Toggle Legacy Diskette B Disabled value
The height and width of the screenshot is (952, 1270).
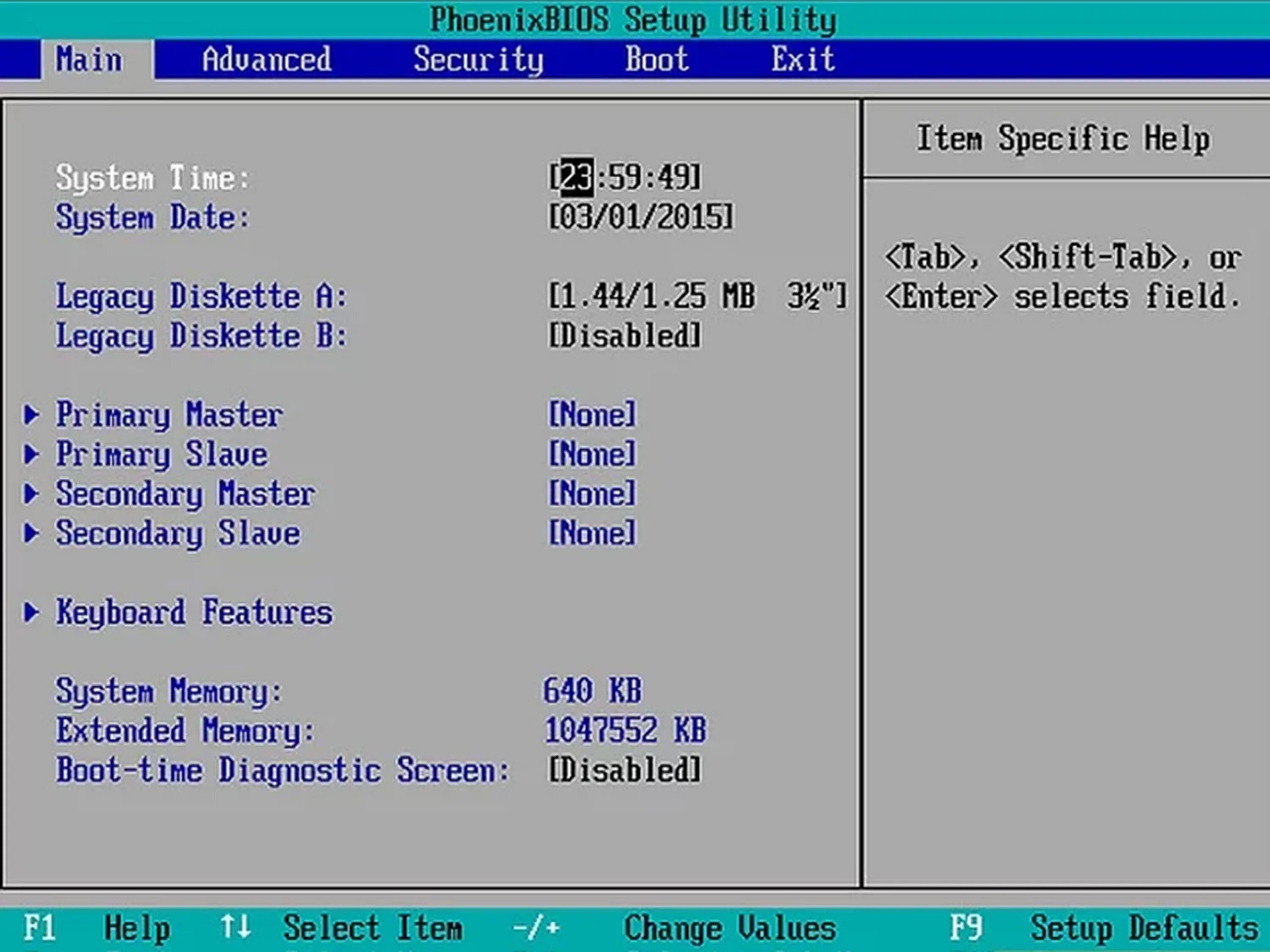click(x=625, y=336)
